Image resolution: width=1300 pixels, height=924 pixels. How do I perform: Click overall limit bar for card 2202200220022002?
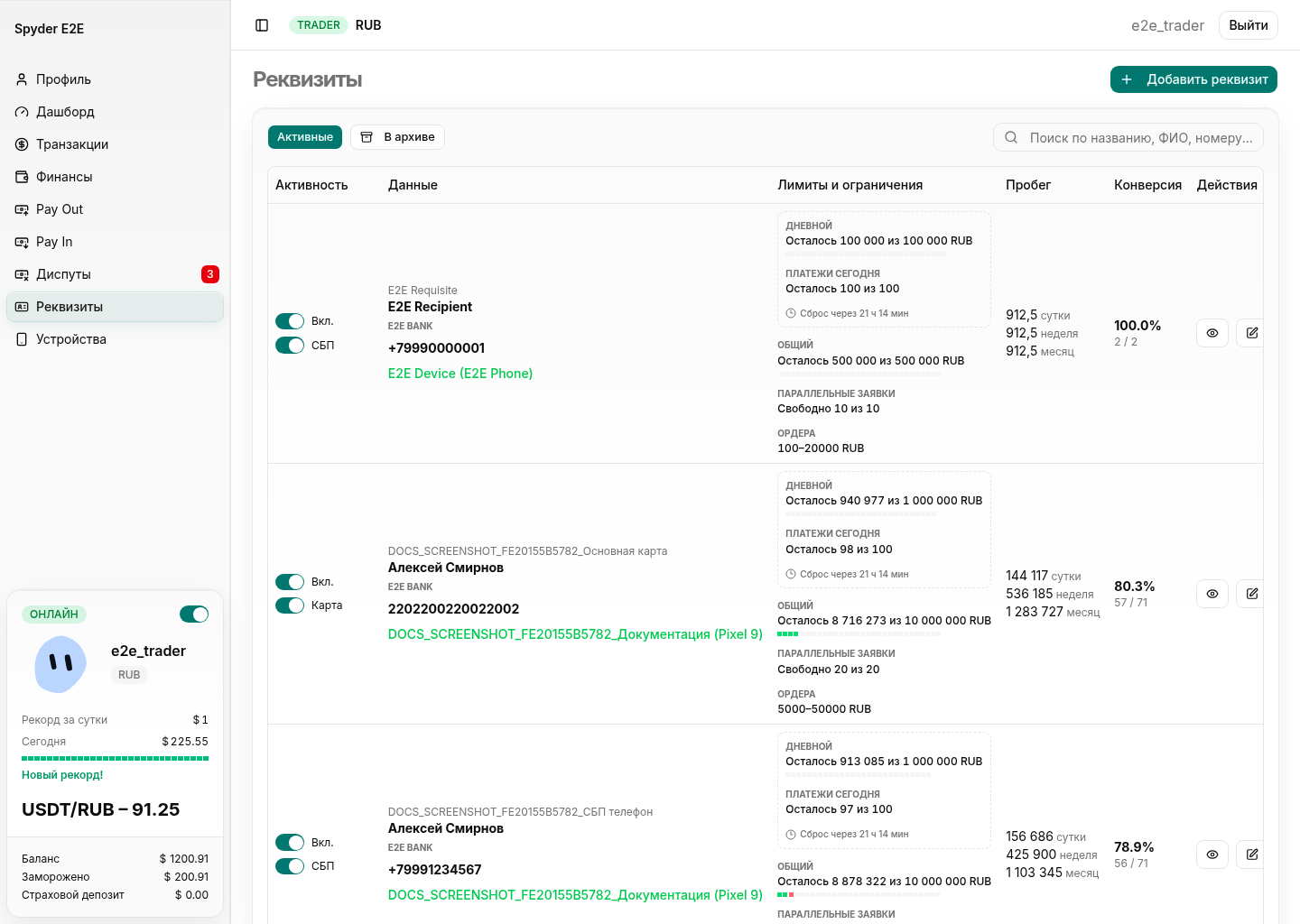coord(859,633)
